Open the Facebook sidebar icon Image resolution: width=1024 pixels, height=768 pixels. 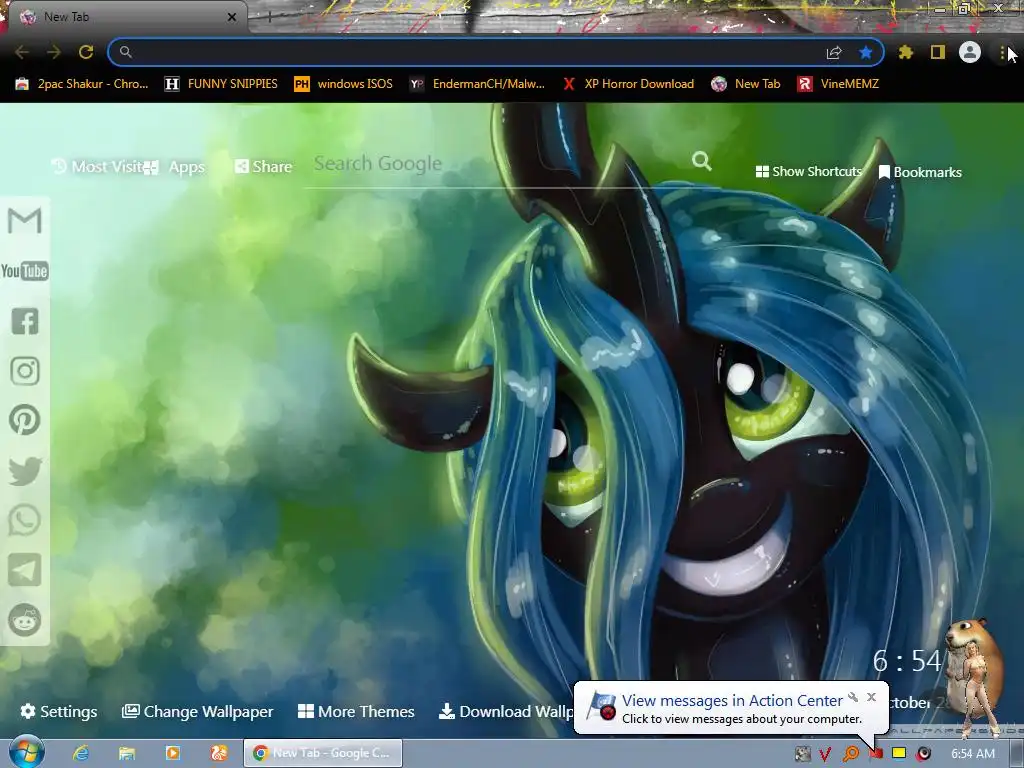(25, 321)
